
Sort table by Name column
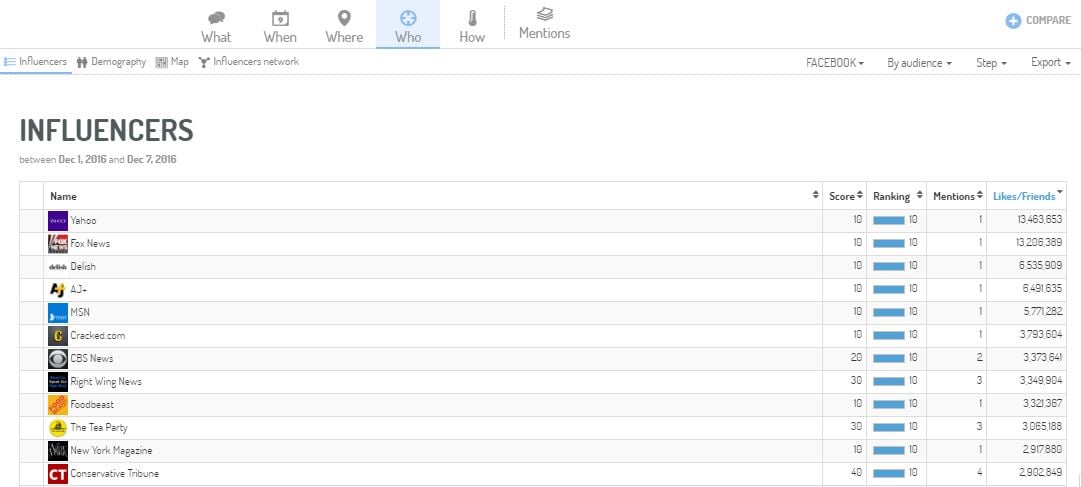click(x=433, y=196)
